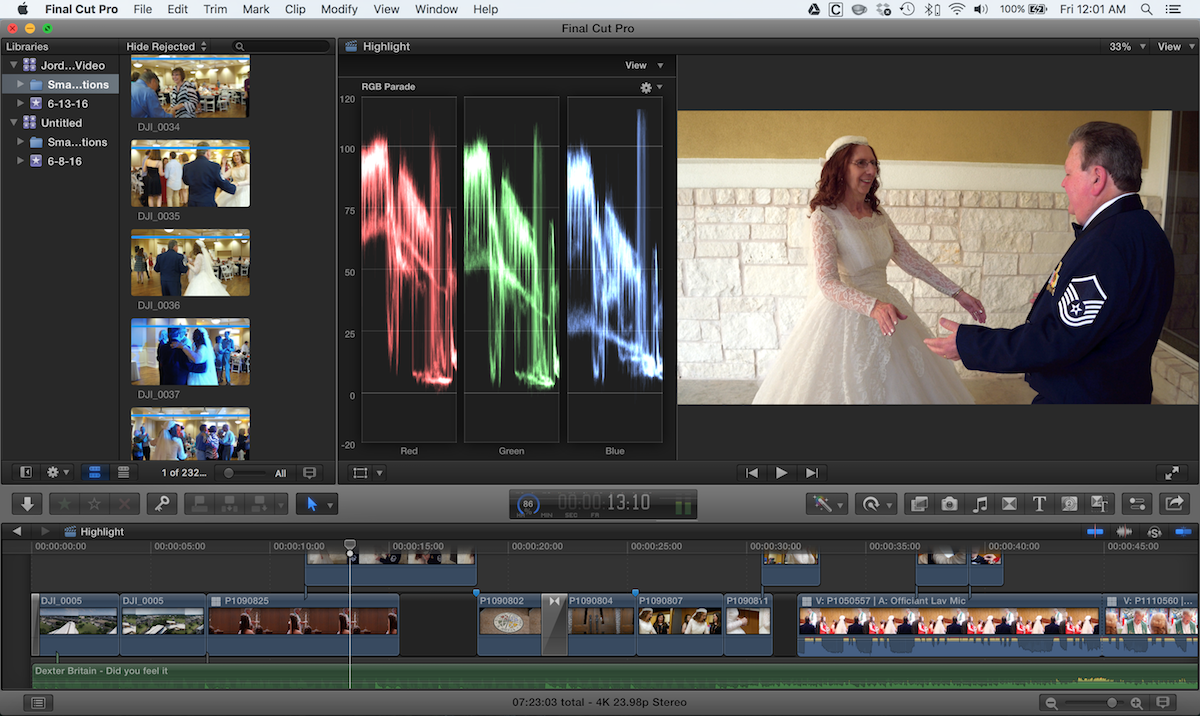Click the browser search magnifier field

coord(280,47)
